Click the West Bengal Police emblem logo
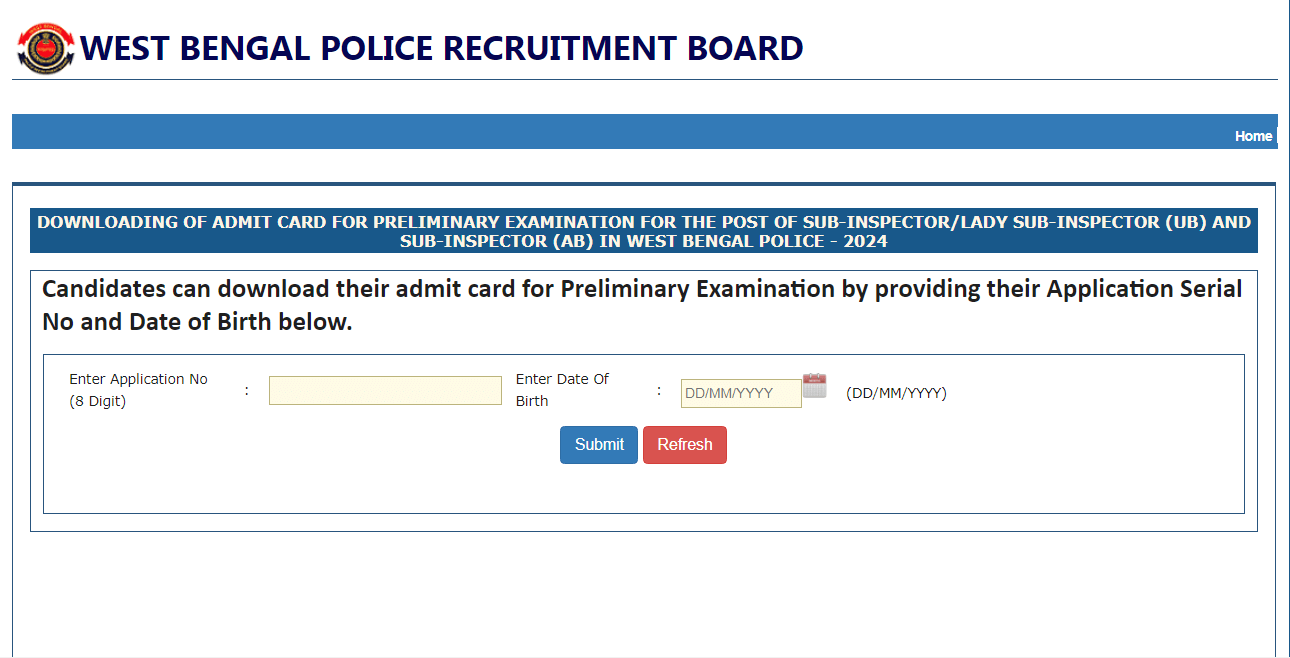 point(45,48)
